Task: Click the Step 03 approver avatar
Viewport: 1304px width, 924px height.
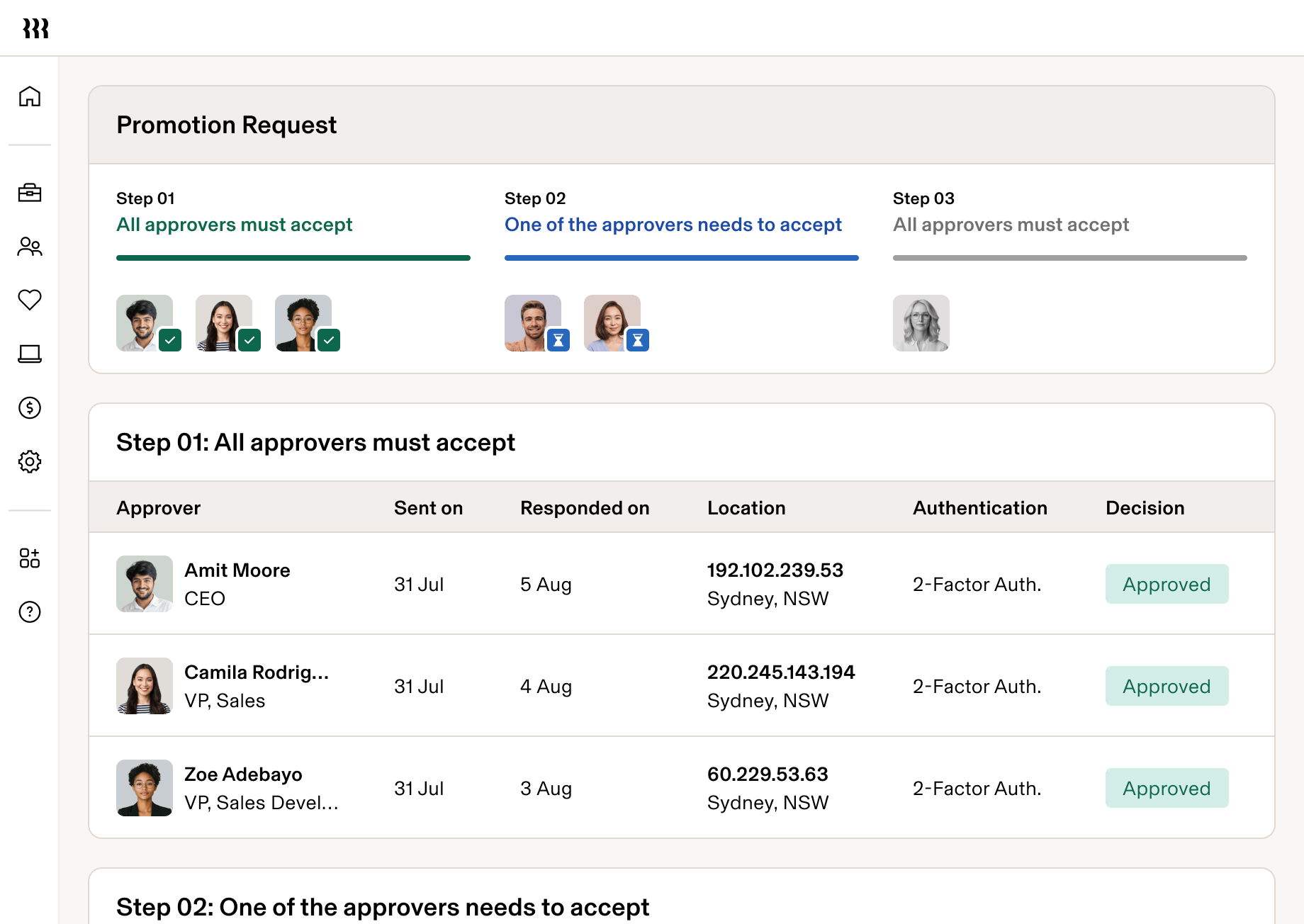Action: point(921,323)
